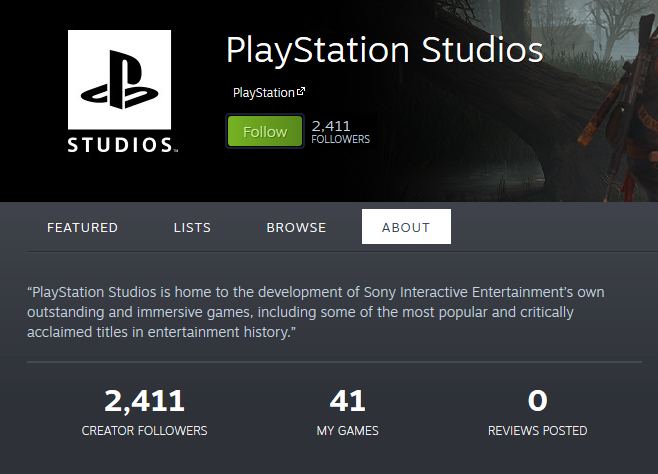The image size is (658, 474).
Task: Switch to the Lists tab
Action: [192, 227]
